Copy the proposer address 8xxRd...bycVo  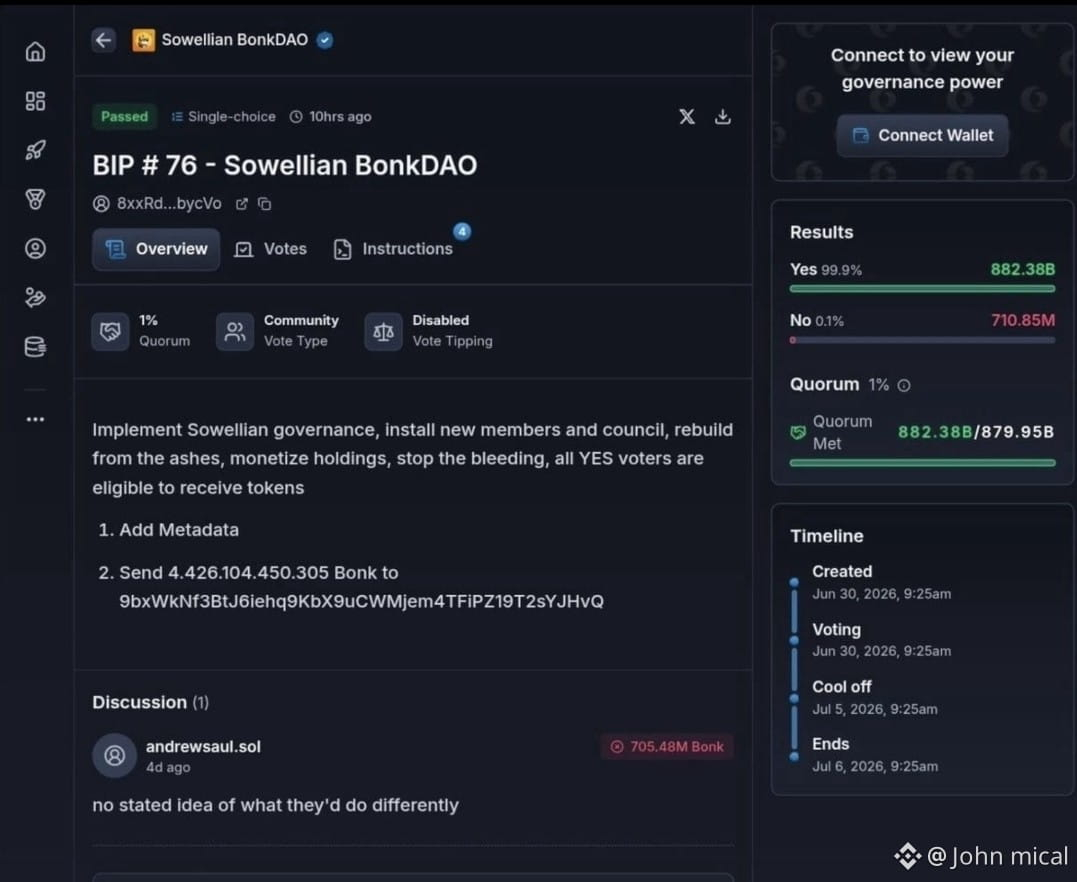pos(264,204)
